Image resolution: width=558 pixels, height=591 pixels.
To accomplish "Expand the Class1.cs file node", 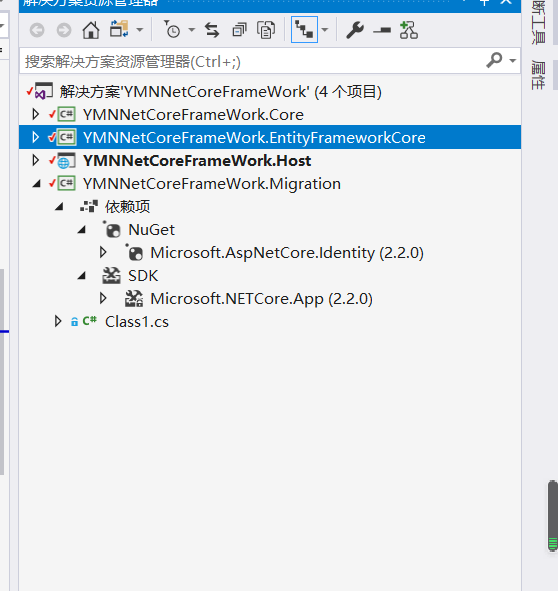I will 58,321.
